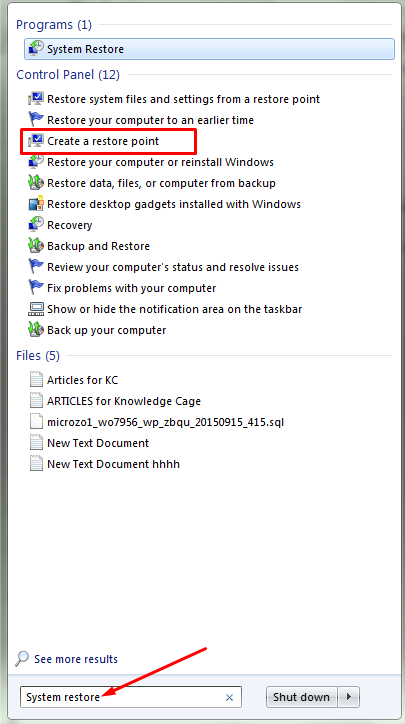
Task: Click the Control Panel (12) group header
Action: pos(68,74)
